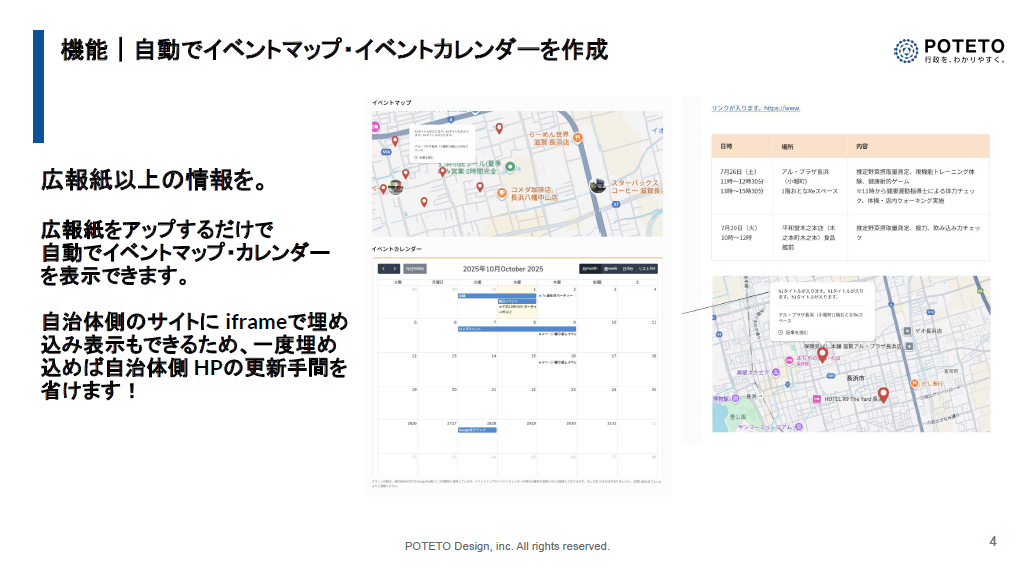The width and height of the screenshot is (1016, 572).
Task: Click the orange ramen restaurant map marker
Action: click(x=577, y=137)
